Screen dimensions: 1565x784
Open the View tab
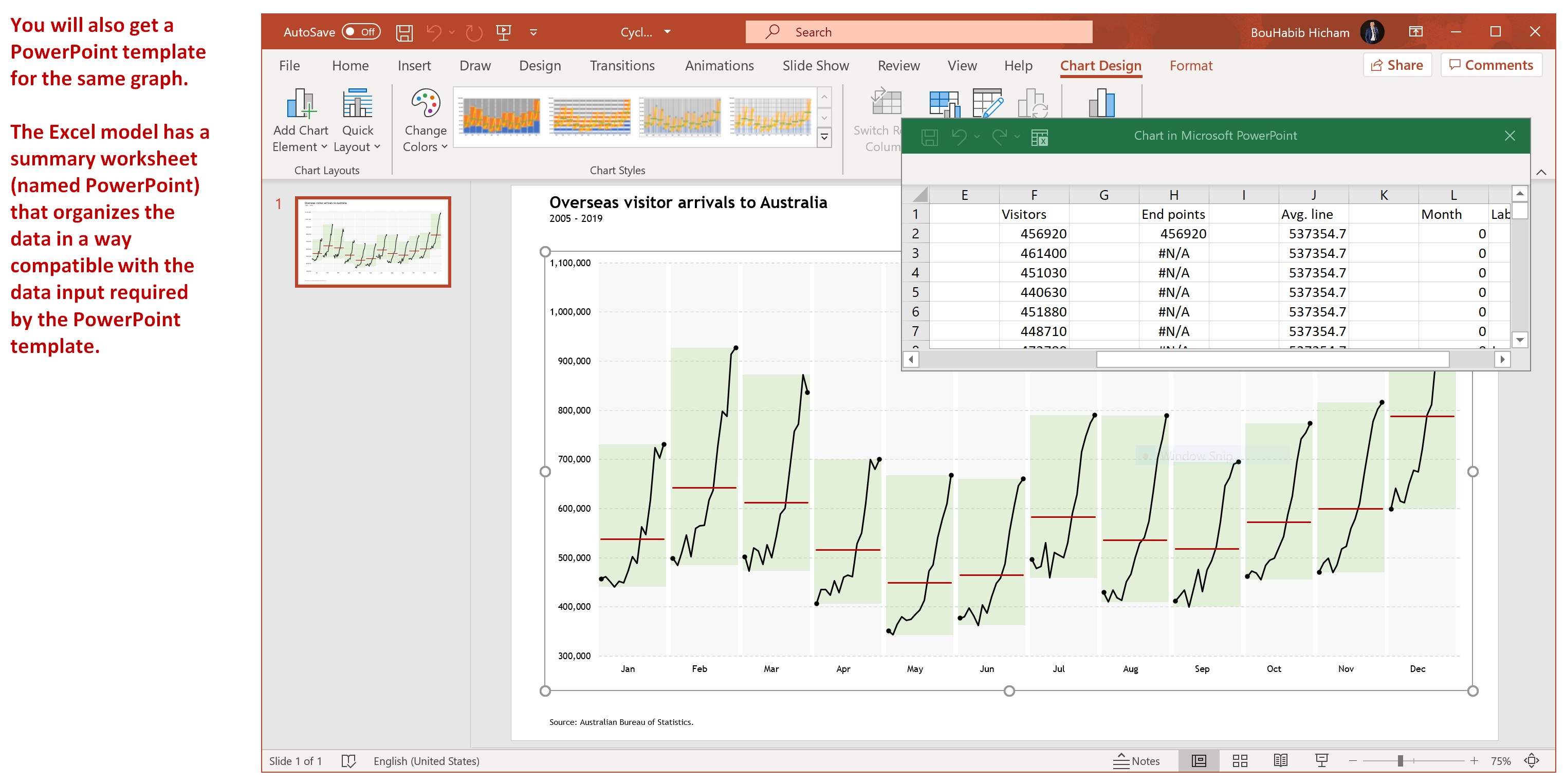[962, 66]
